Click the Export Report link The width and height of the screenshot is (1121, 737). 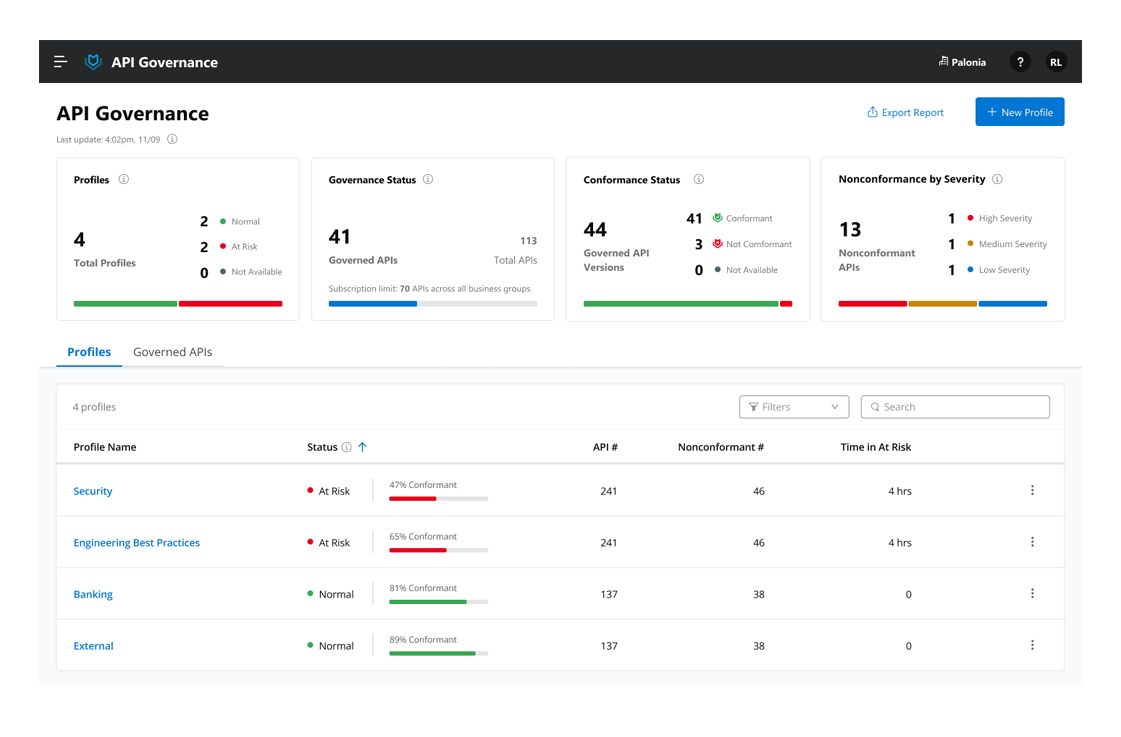click(x=905, y=112)
